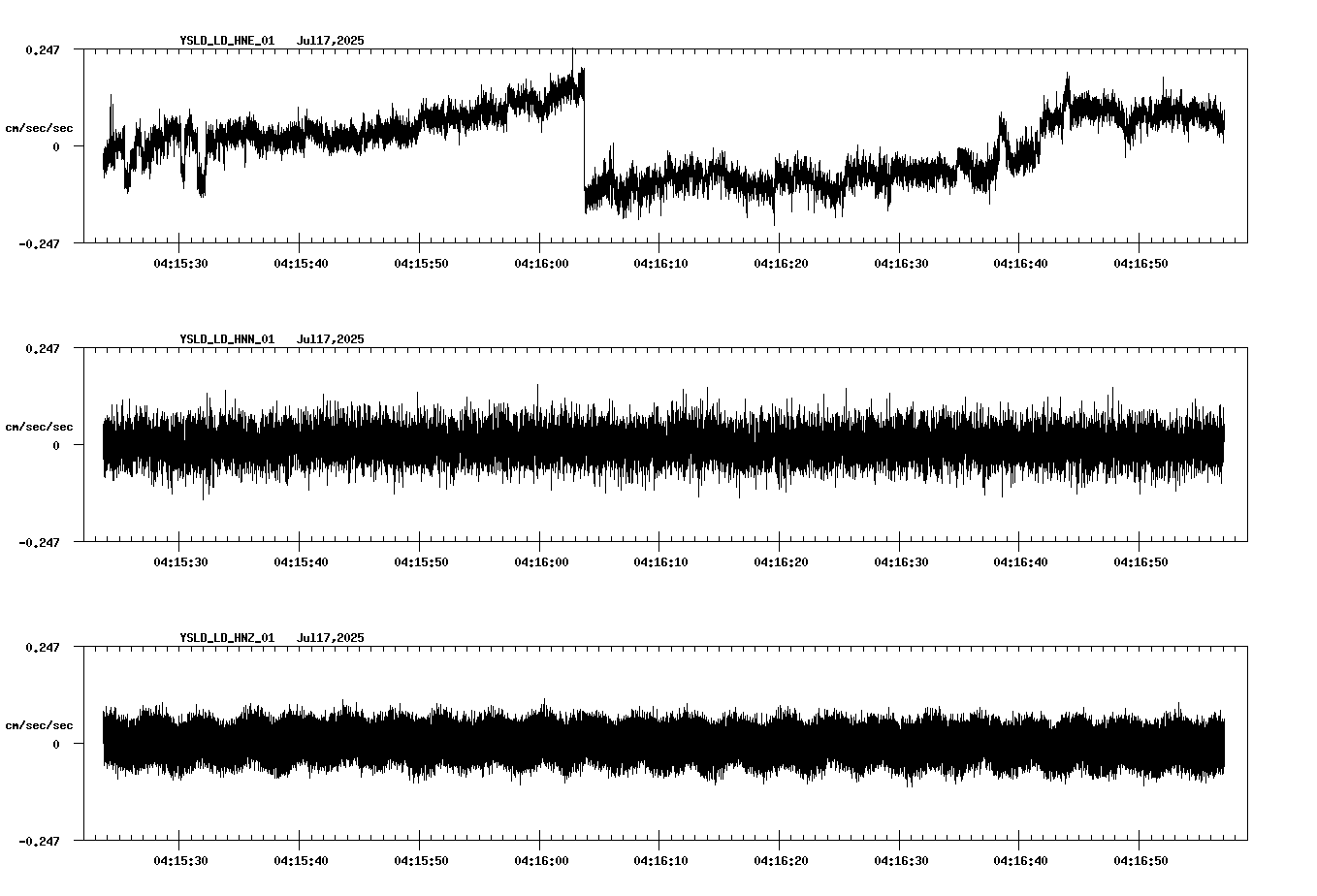This screenshot has width=1317, height=896.
Task: Select 04:16:10 tick label under HNN plot
Action: 660,562
